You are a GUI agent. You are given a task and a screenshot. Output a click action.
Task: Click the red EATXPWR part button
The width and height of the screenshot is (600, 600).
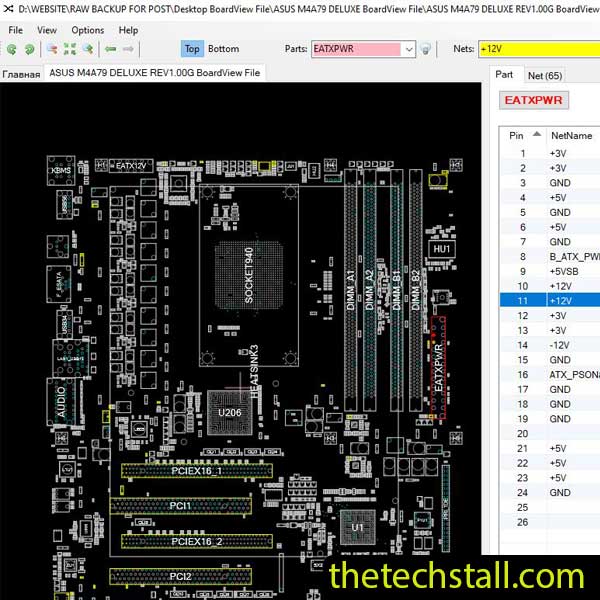coord(533,100)
